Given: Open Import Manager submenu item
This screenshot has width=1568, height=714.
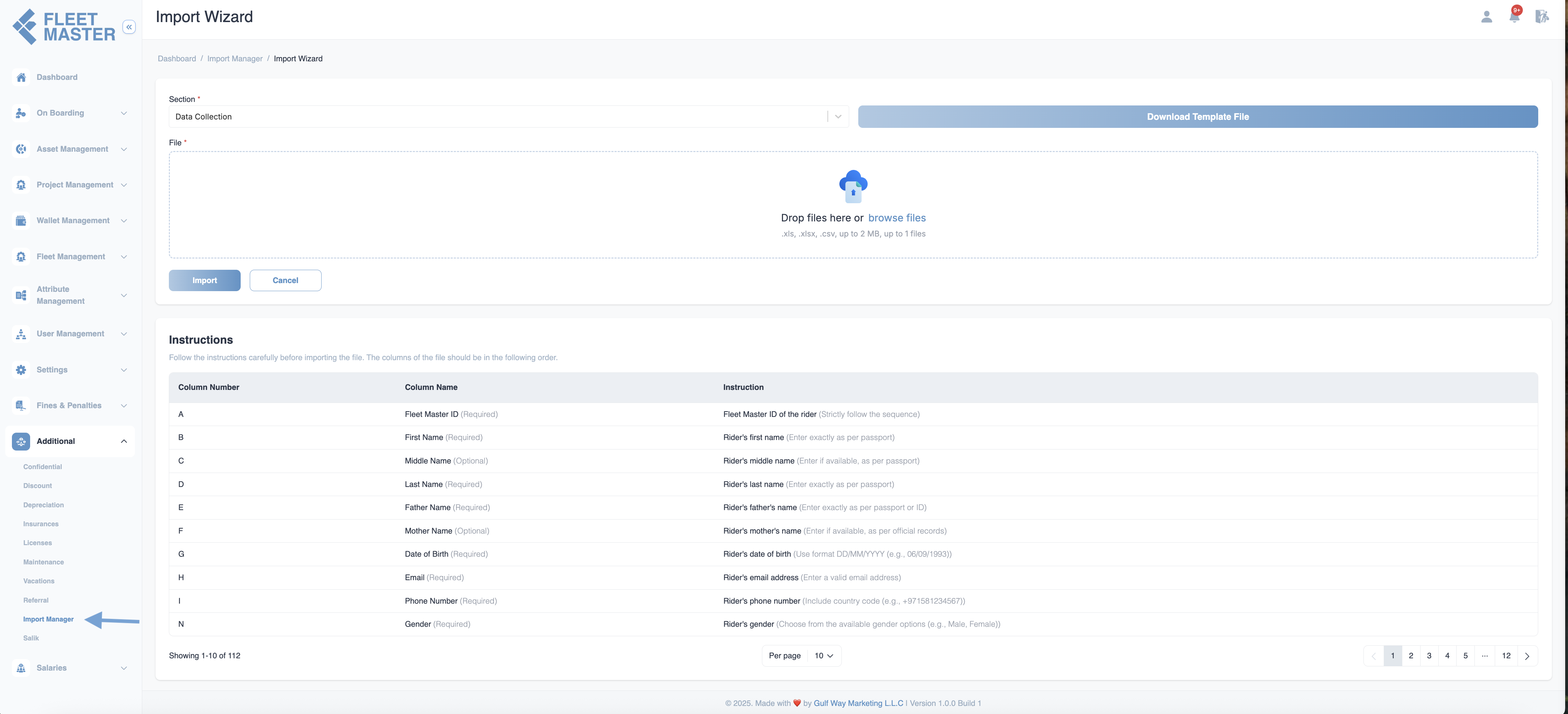Looking at the screenshot, I should point(49,620).
